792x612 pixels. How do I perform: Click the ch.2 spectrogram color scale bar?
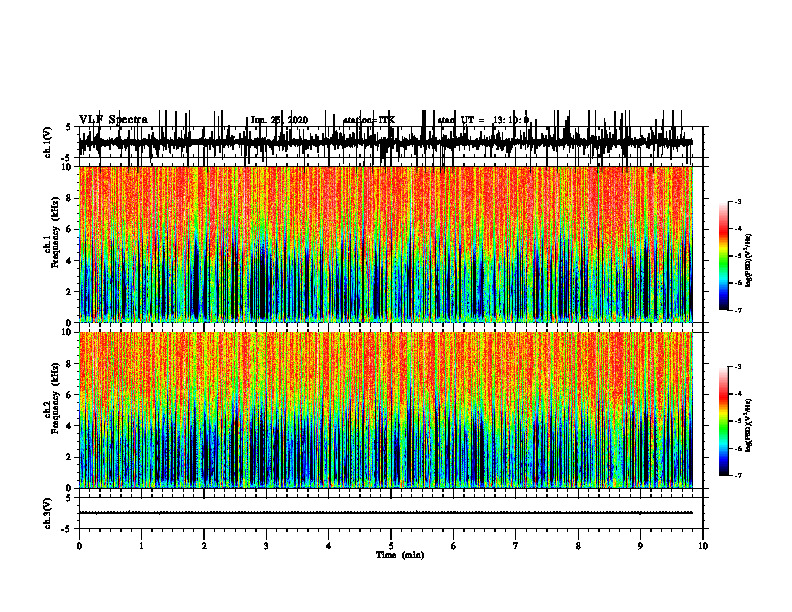[x=723, y=421]
